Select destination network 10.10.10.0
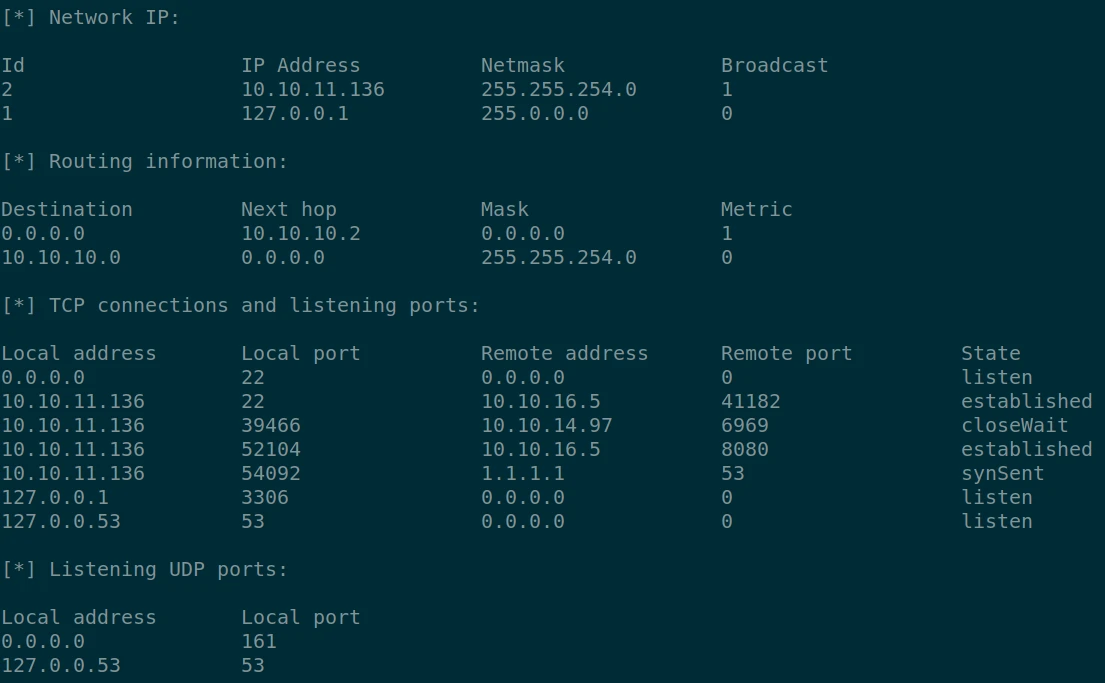The height and width of the screenshot is (683, 1105). click(x=60, y=257)
